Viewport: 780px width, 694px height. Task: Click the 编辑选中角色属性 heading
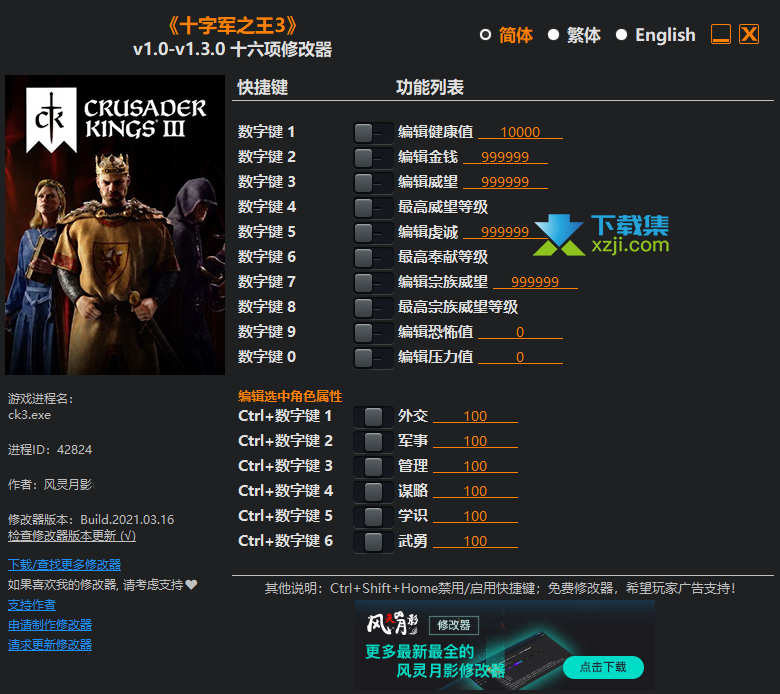tap(290, 396)
